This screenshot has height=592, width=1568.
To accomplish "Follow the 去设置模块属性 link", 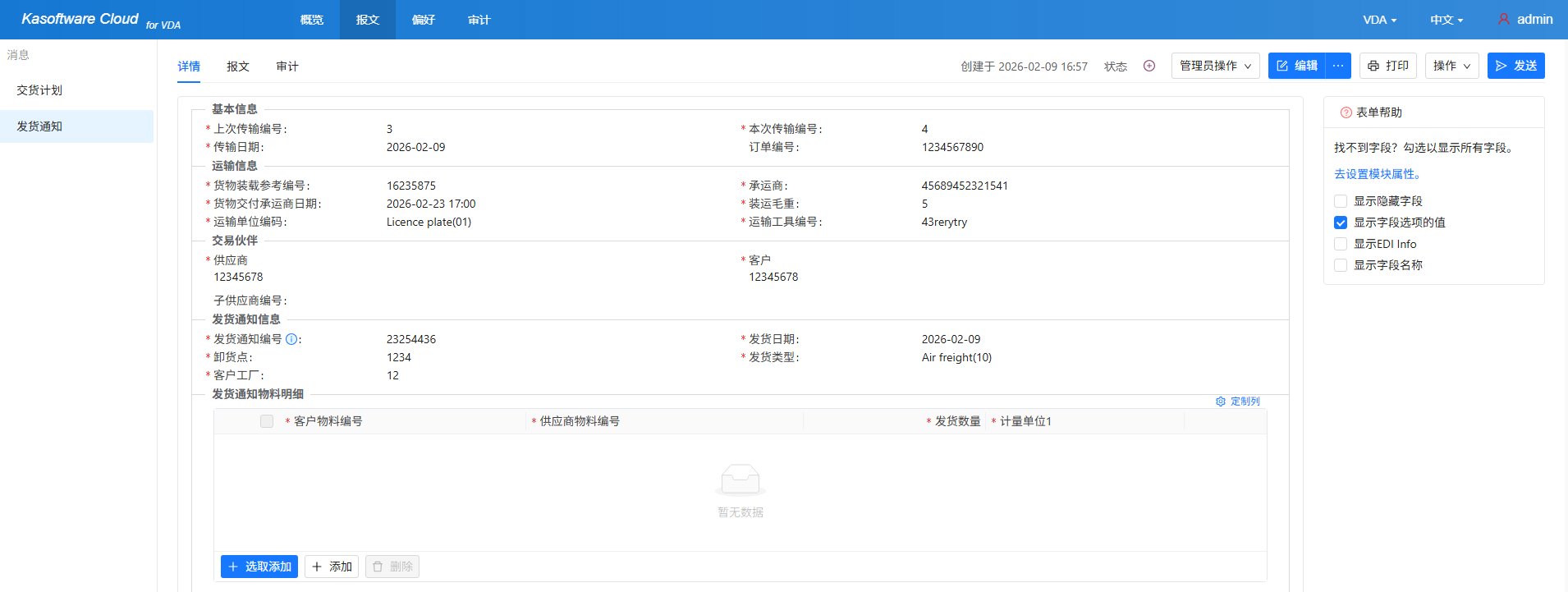I will coord(1377,174).
